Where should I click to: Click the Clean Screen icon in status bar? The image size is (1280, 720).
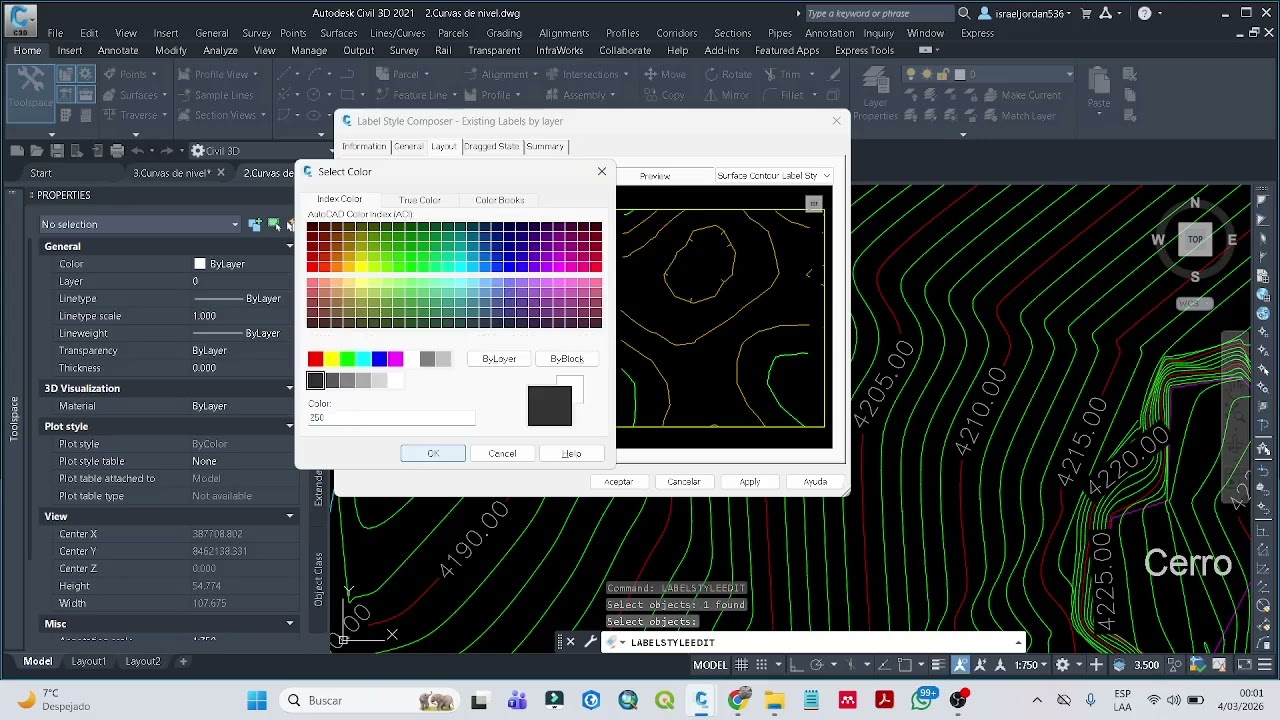1243,664
